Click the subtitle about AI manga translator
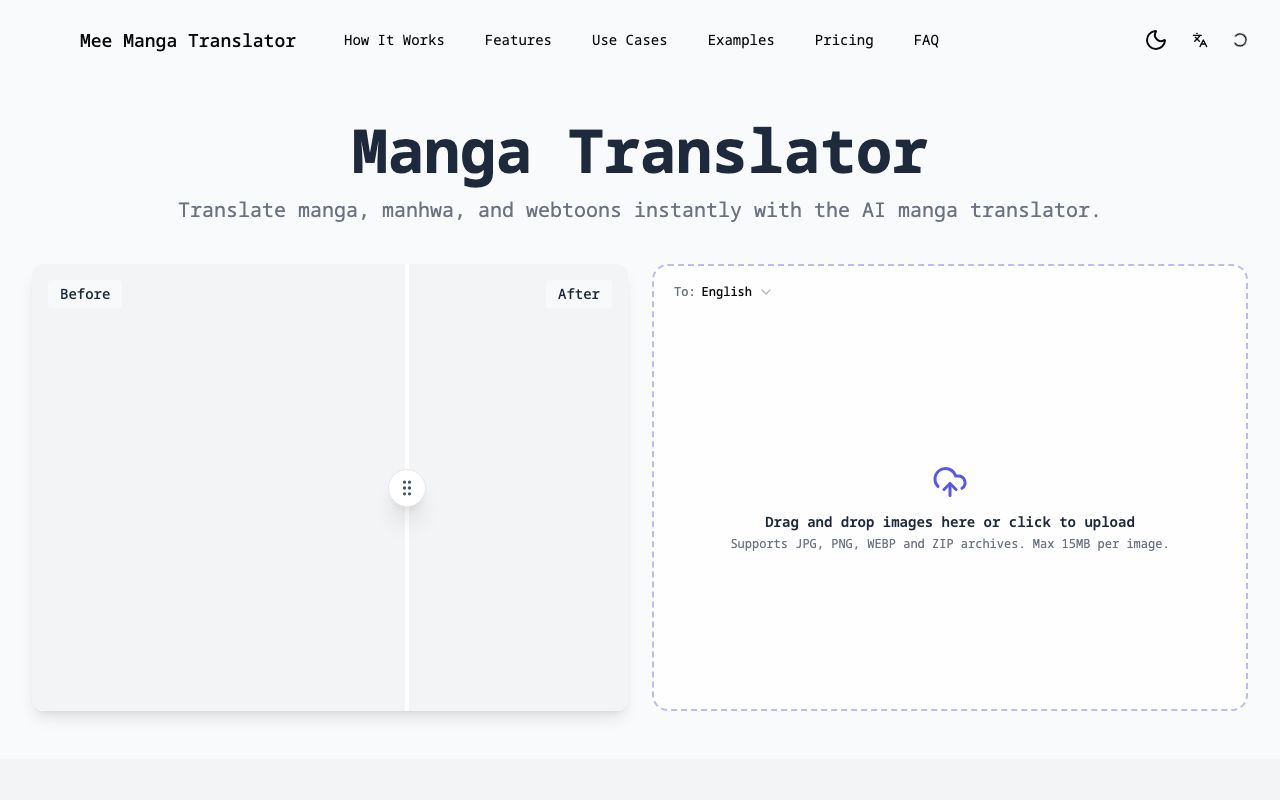 point(640,210)
